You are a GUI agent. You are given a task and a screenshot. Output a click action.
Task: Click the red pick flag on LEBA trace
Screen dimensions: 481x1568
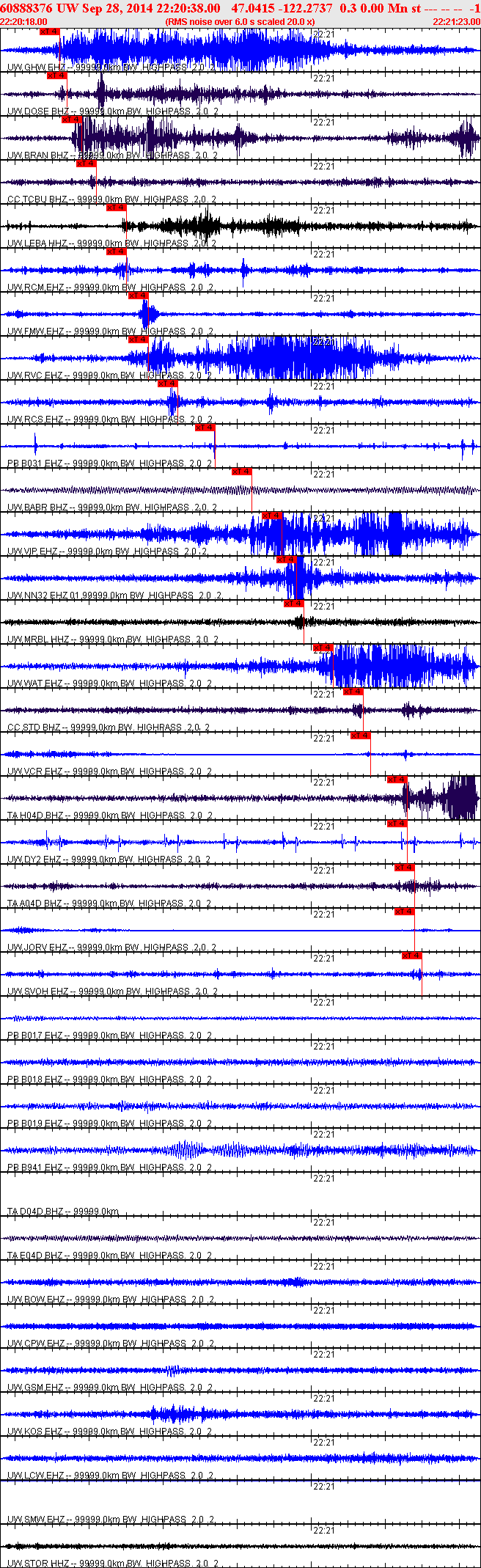click(x=116, y=208)
